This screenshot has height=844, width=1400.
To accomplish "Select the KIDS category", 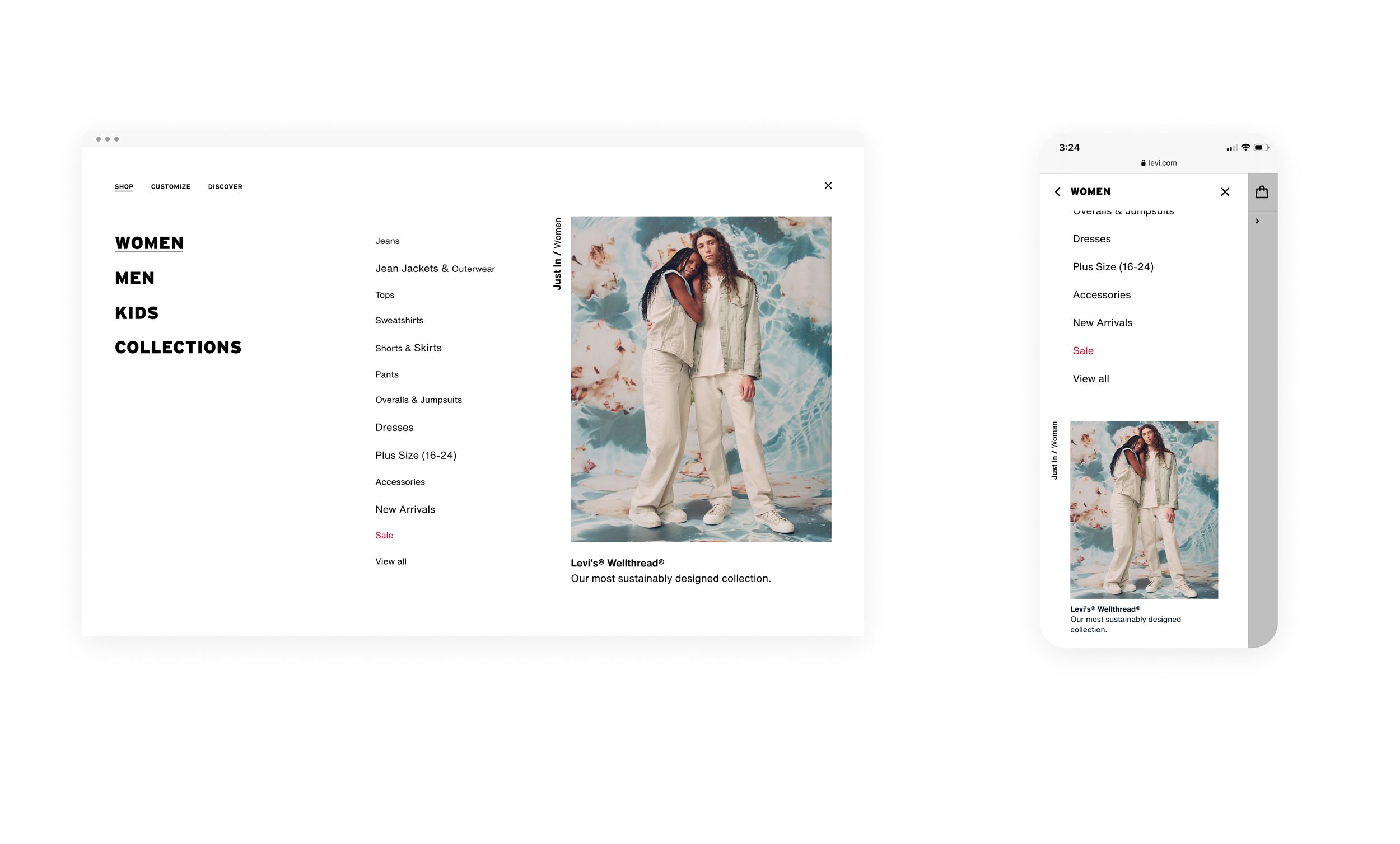I will (137, 313).
